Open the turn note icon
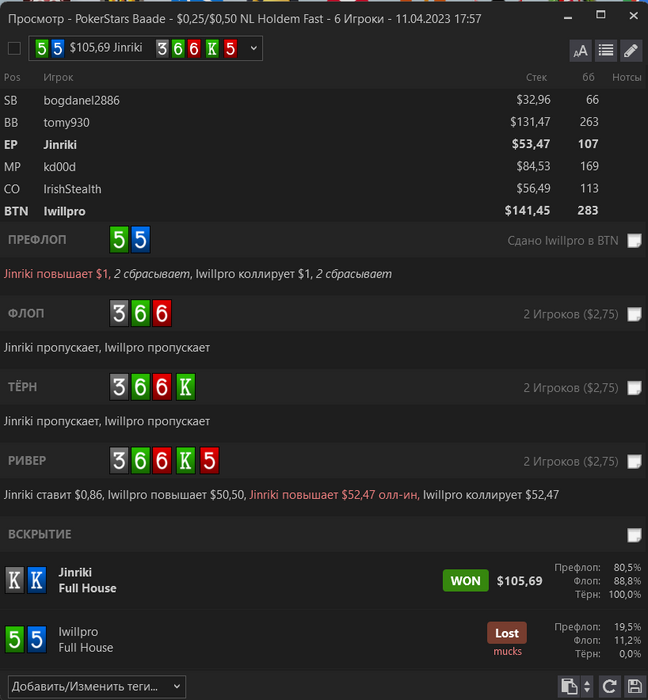Screen dimensions: 648x700 click(x=634, y=388)
